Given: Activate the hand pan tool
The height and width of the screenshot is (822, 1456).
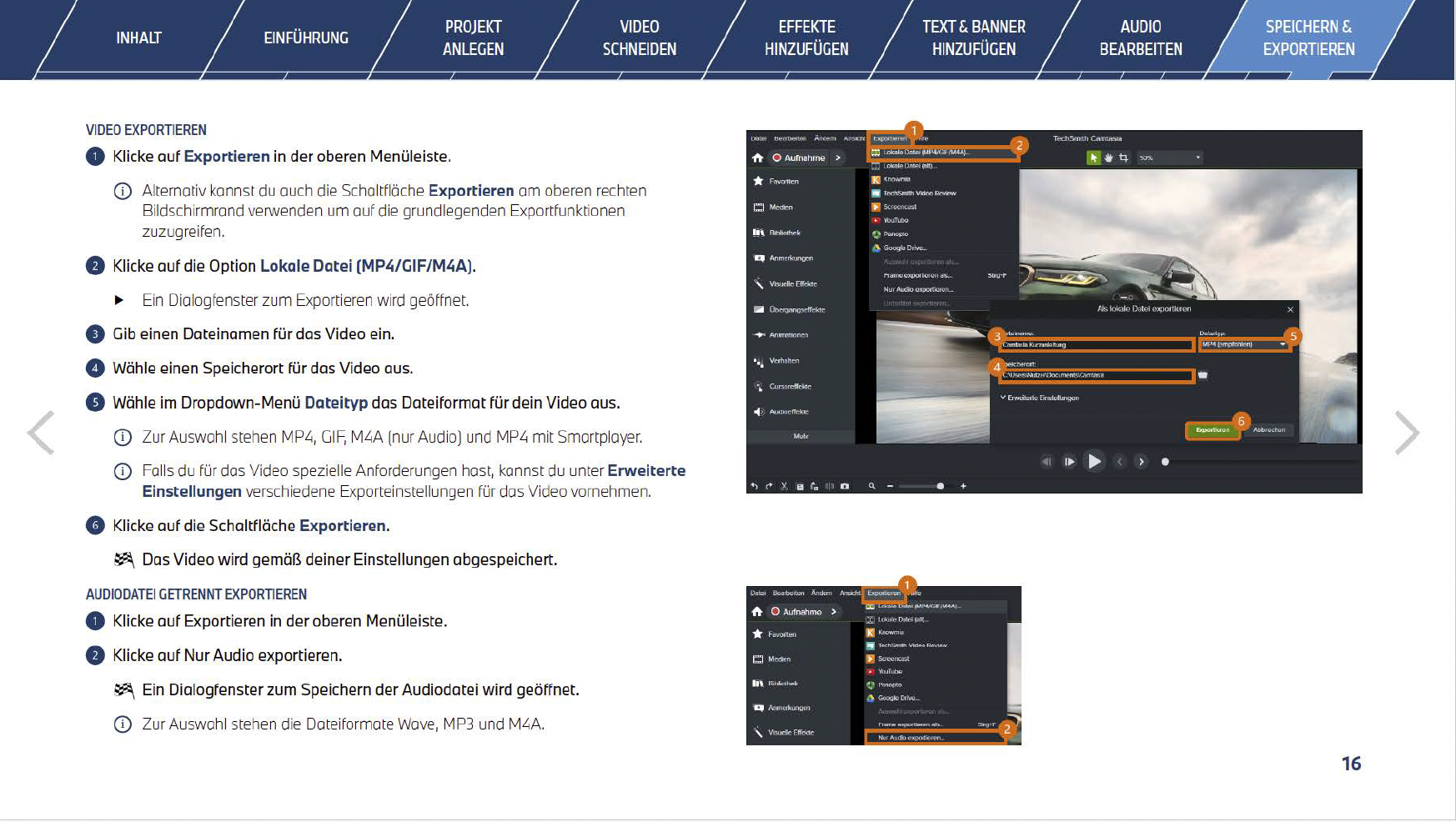Looking at the screenshot, I should click(x=1108, y=158).
